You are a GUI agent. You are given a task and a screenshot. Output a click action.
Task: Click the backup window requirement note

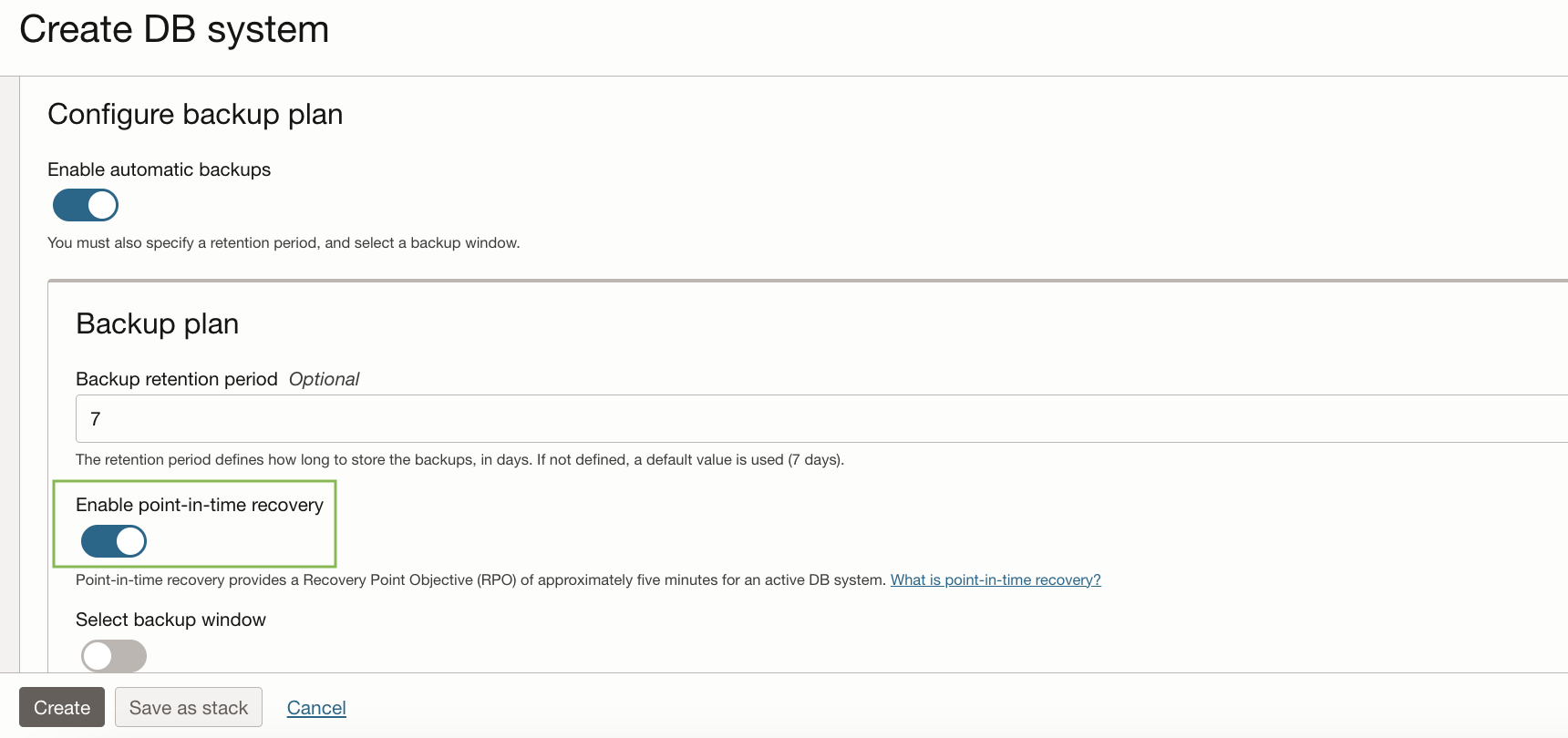tap(284, 242)
